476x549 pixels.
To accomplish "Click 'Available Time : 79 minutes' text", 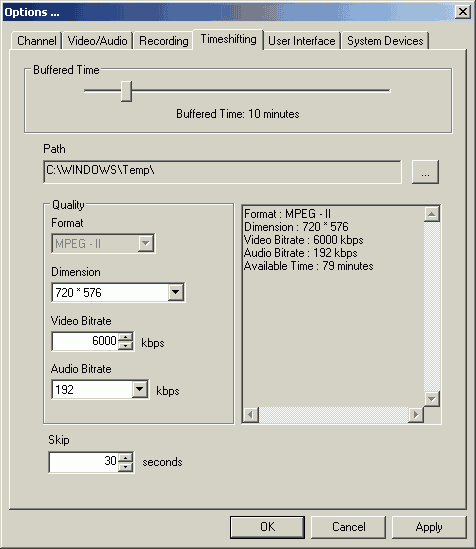I will 309,266.
